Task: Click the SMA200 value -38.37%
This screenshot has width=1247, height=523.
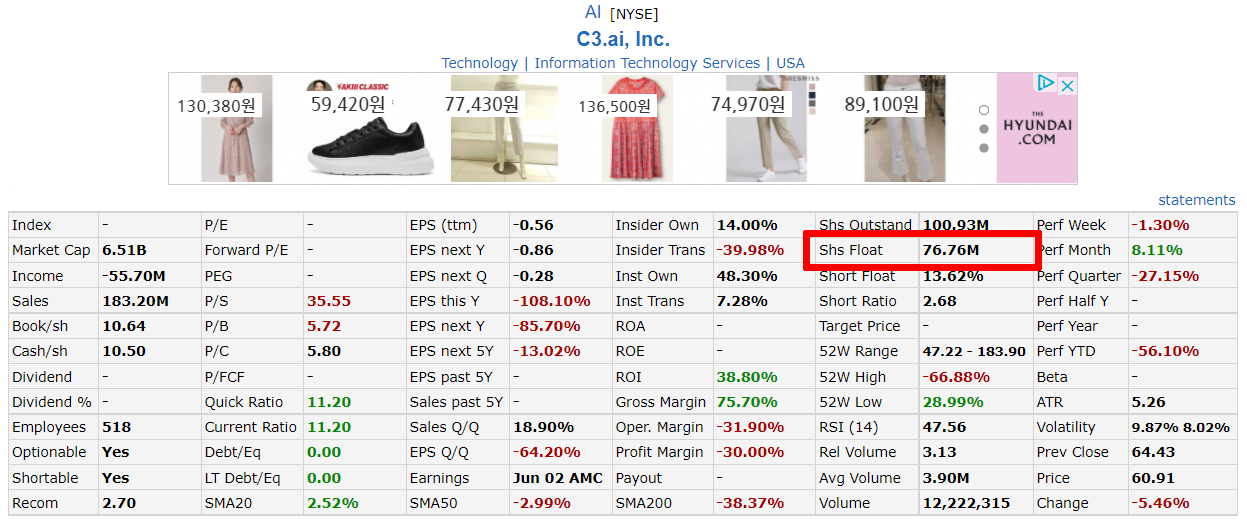Action: [x=751, y=503]
